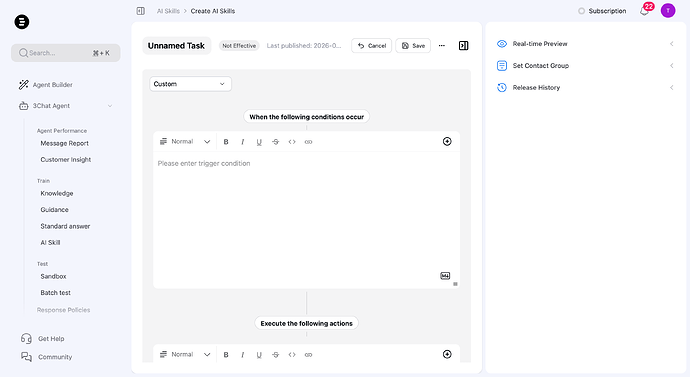
Task: Open Message Report page
Action: pos(64,143)
